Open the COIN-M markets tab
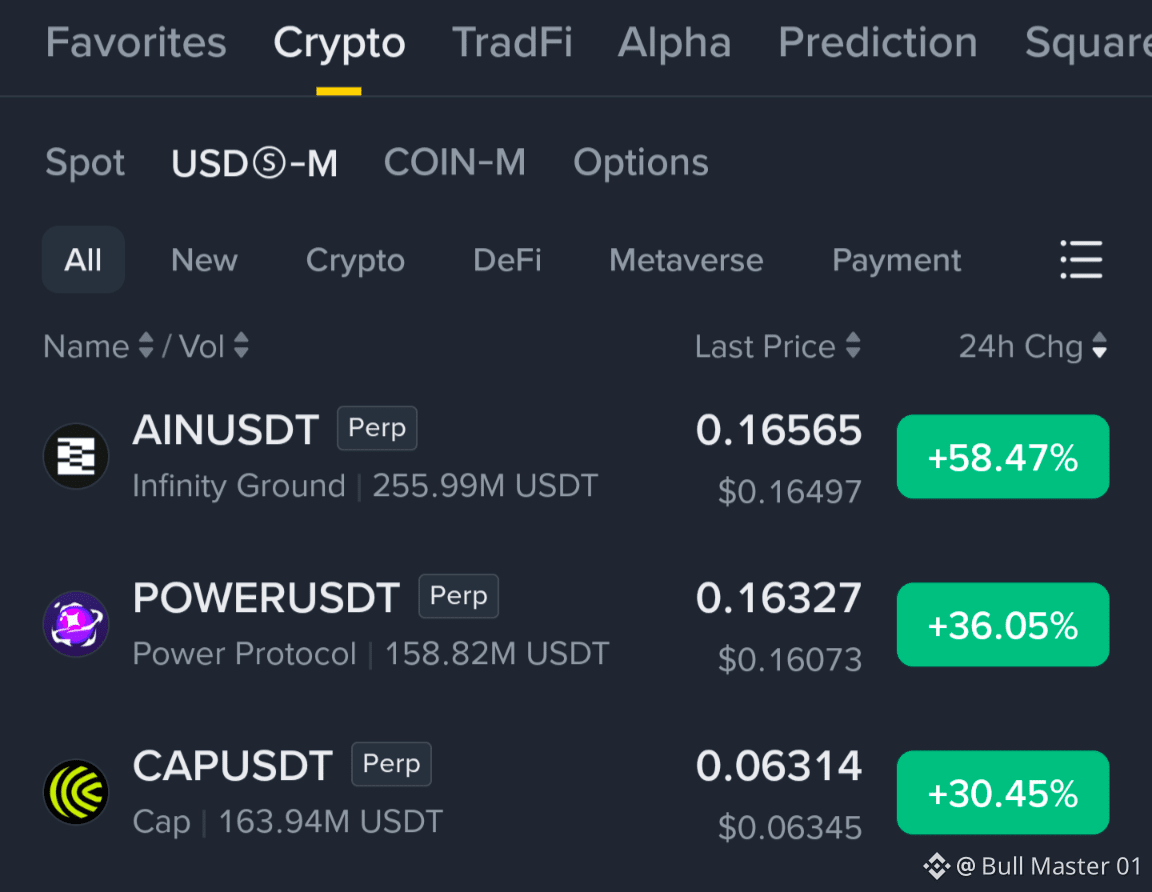The image size is (1152, 892). [x=455, y=162]
